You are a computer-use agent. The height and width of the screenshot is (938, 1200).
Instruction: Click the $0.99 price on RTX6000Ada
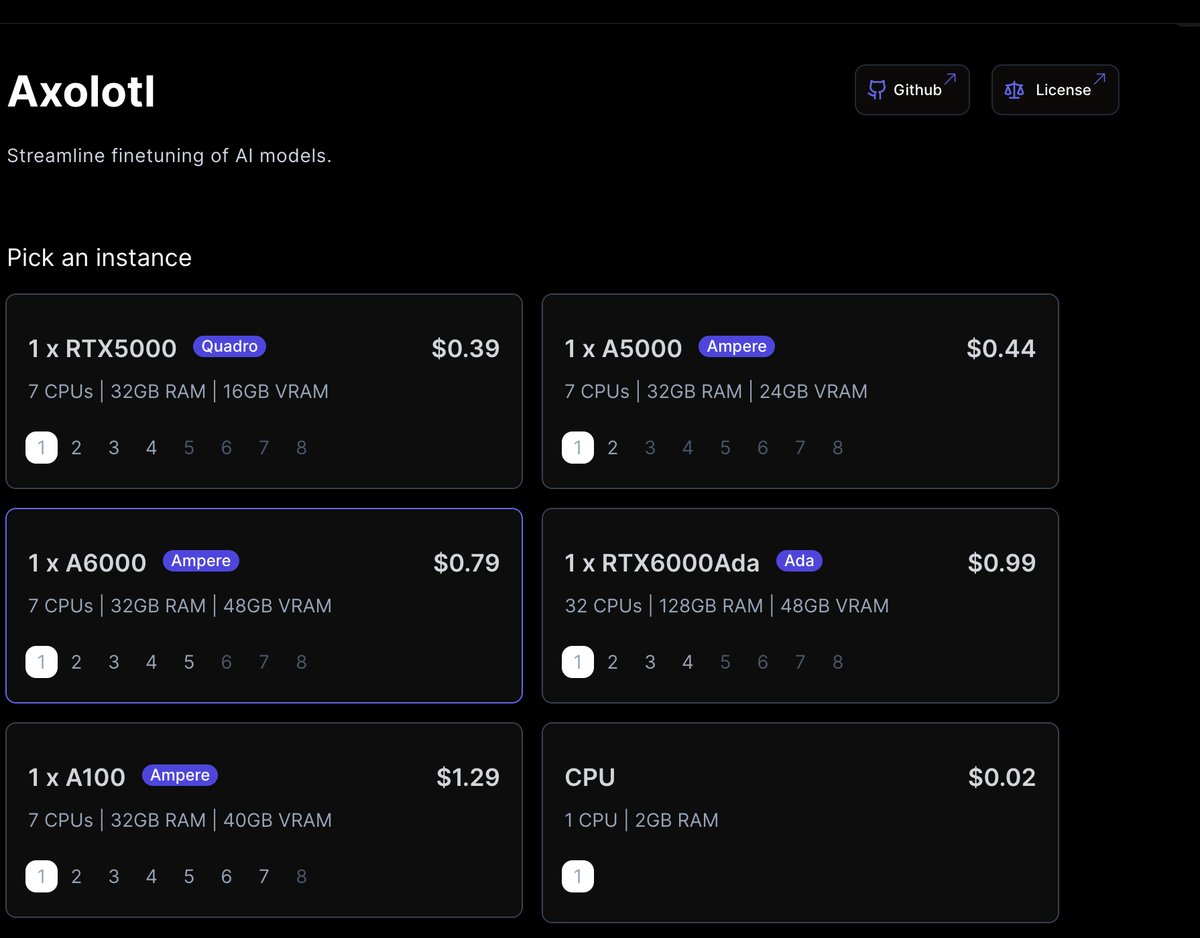point(1001,563)
